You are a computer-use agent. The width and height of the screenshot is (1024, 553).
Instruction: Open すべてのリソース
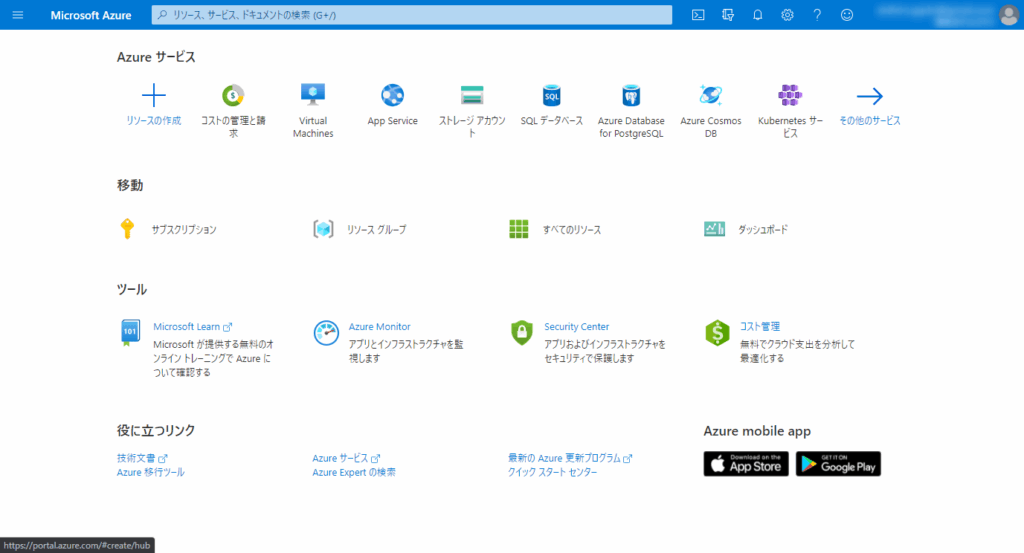571,229
